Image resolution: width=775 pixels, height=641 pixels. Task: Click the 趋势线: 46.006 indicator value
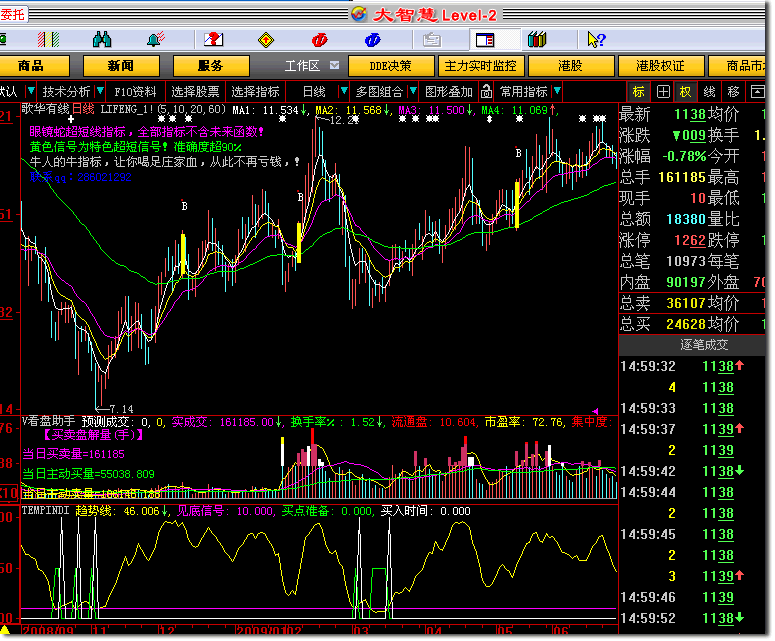(x=122, y=511)
